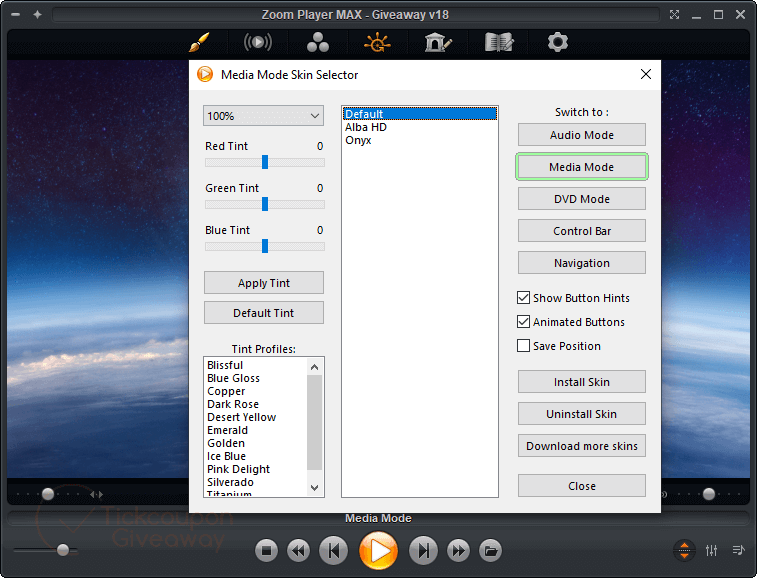
Task: Toggle Animated Buttons checkbox
Action: 523,322
